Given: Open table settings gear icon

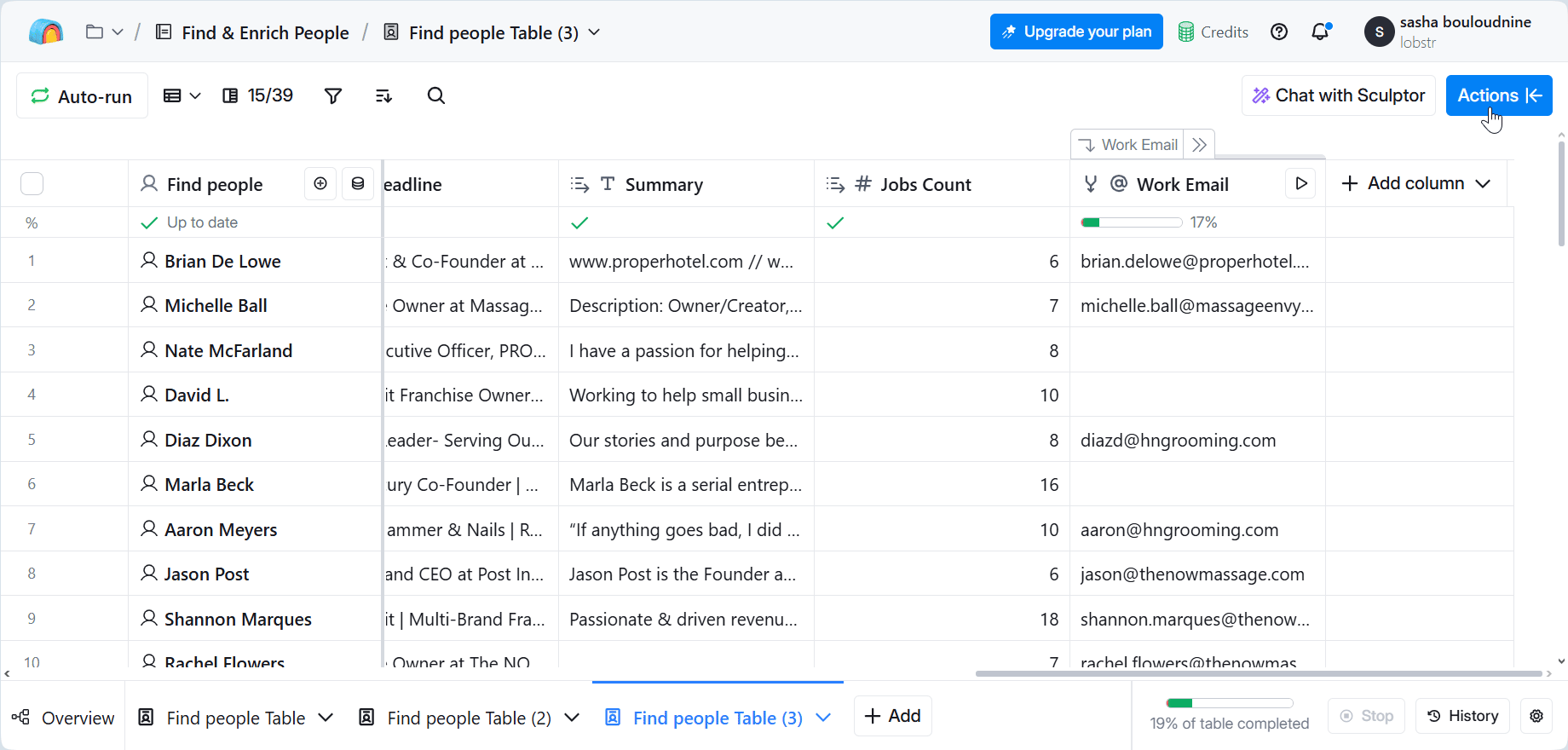Looking at the screenshot, I should [1536, 716].
